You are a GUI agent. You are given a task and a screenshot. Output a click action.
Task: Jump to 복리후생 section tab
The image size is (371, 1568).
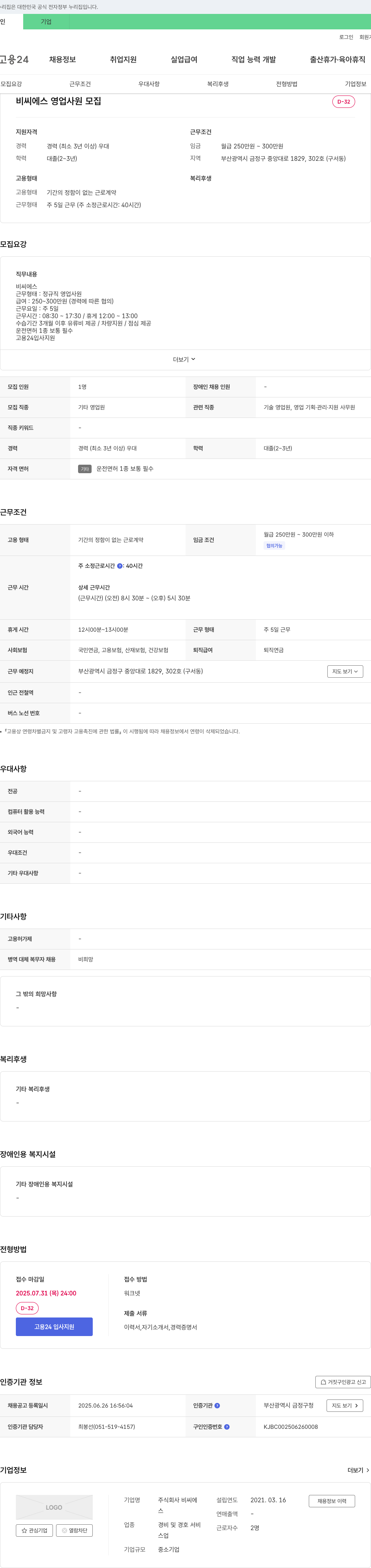click(218, 84)
